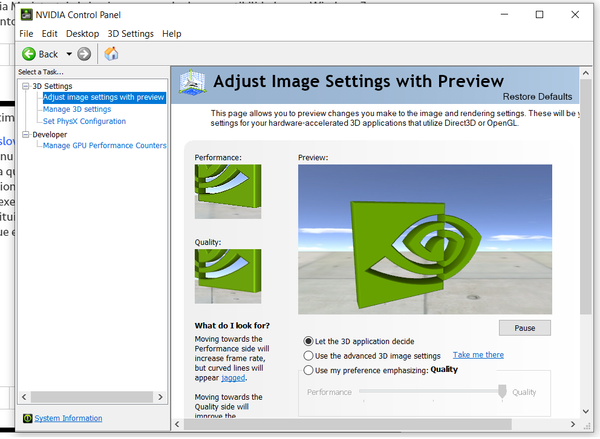Click the System Information icon

27,418
